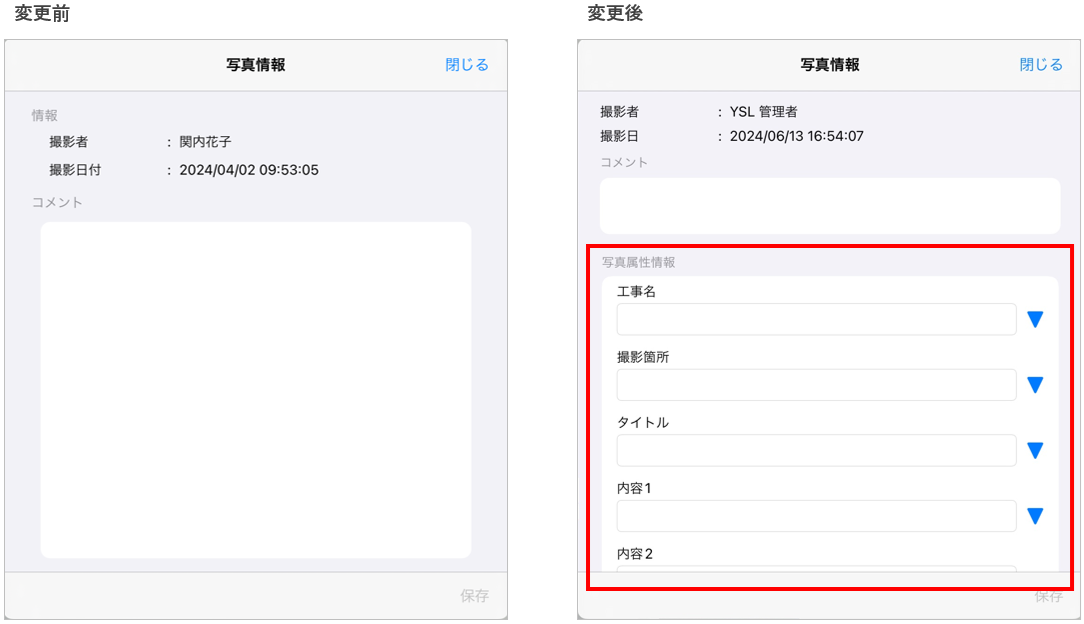This screenshot has height=624, width=1084.
Task: Focus the 撮影箇所 text field
Action: point(816,385)
